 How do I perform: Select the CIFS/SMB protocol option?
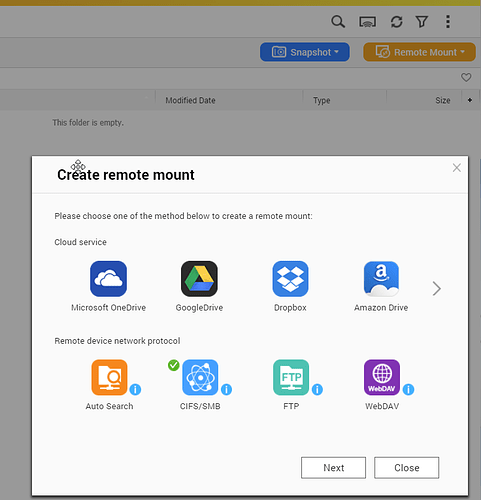(200, 377)
